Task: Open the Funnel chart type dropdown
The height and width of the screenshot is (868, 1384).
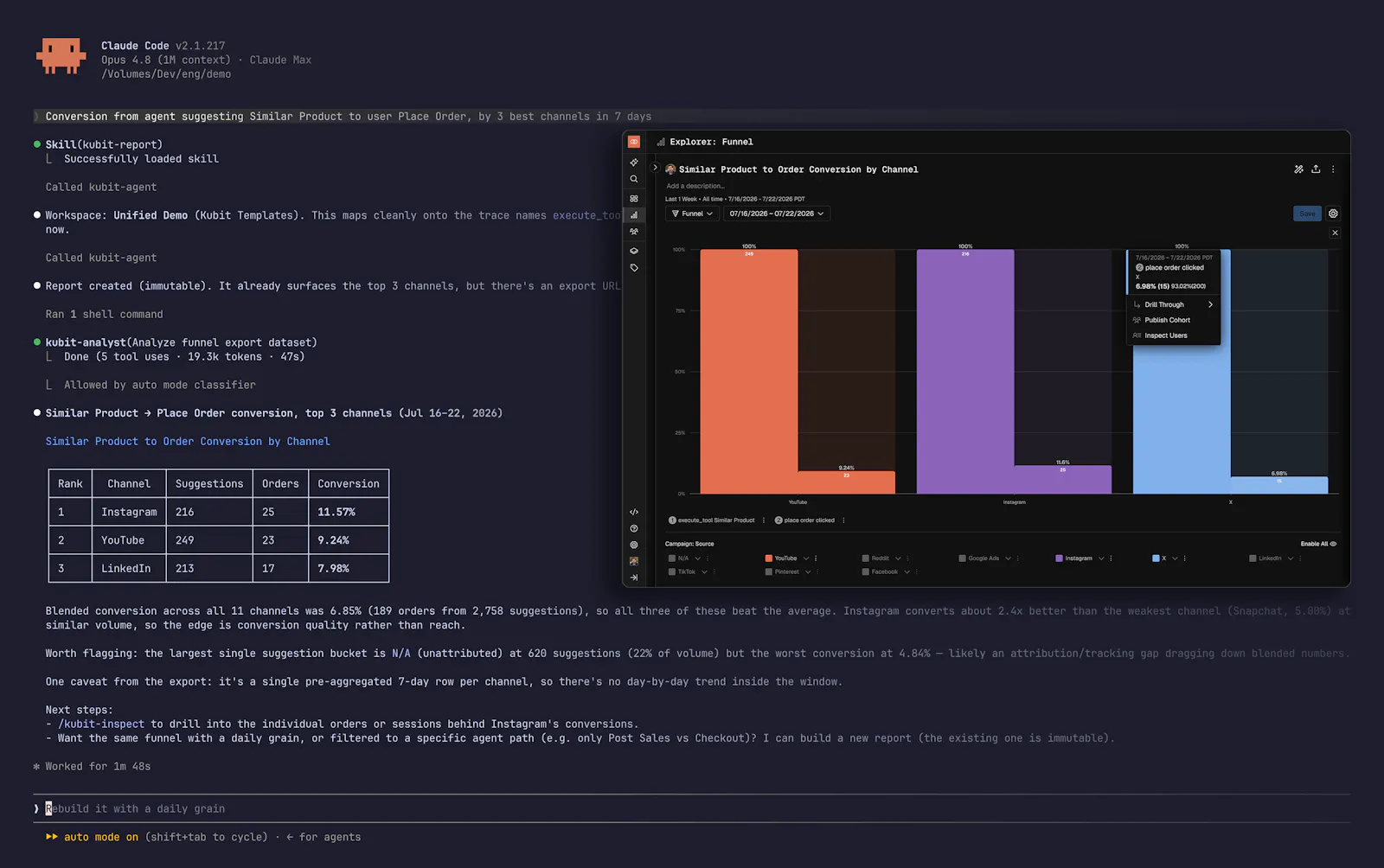Action: tap(692, 214)
